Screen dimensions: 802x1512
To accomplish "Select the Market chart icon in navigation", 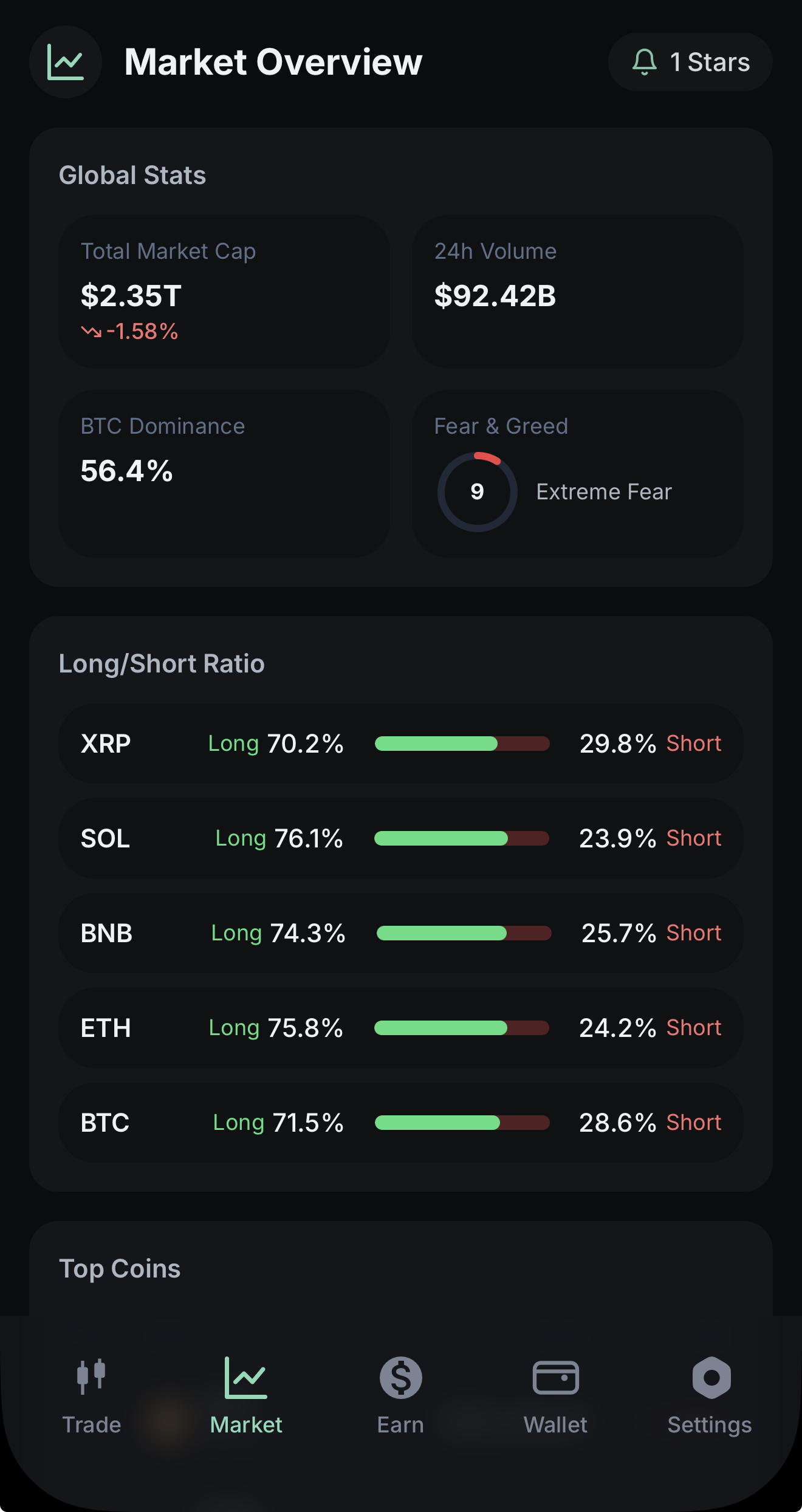I will coord(245,1378).
